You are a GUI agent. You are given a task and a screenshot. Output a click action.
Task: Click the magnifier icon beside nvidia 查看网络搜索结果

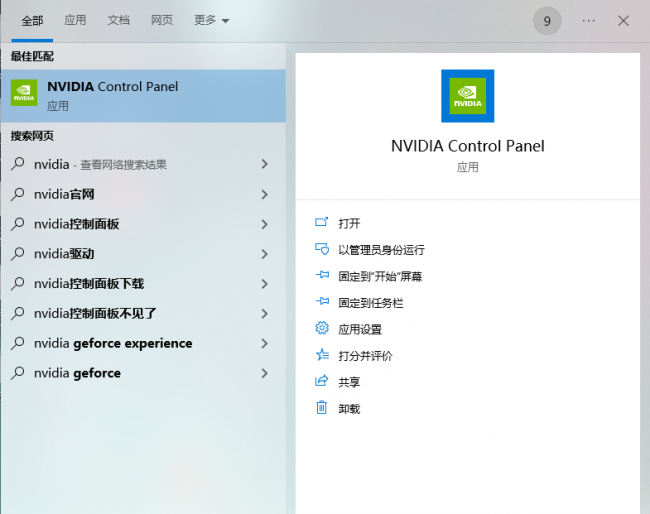[18, 164]
